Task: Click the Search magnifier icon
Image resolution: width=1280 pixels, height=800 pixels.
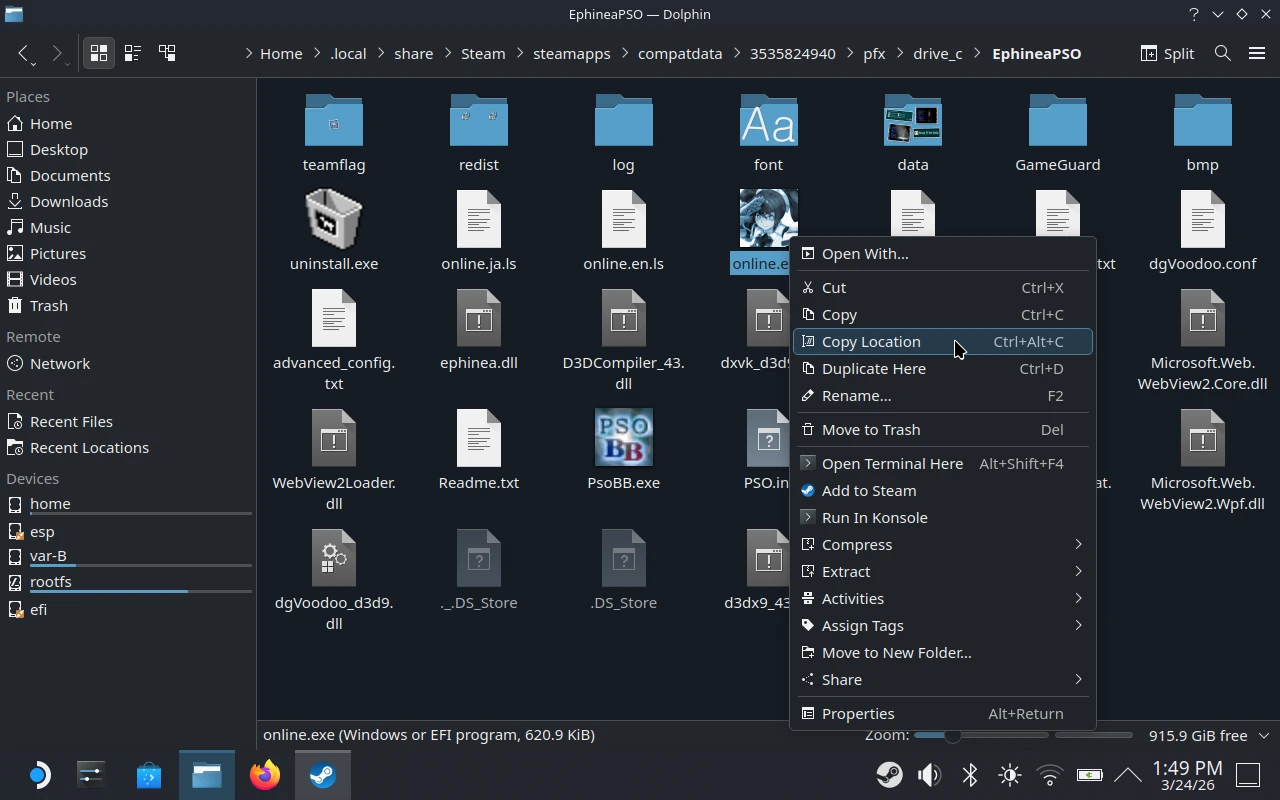Action: [x=1222, y=53]
